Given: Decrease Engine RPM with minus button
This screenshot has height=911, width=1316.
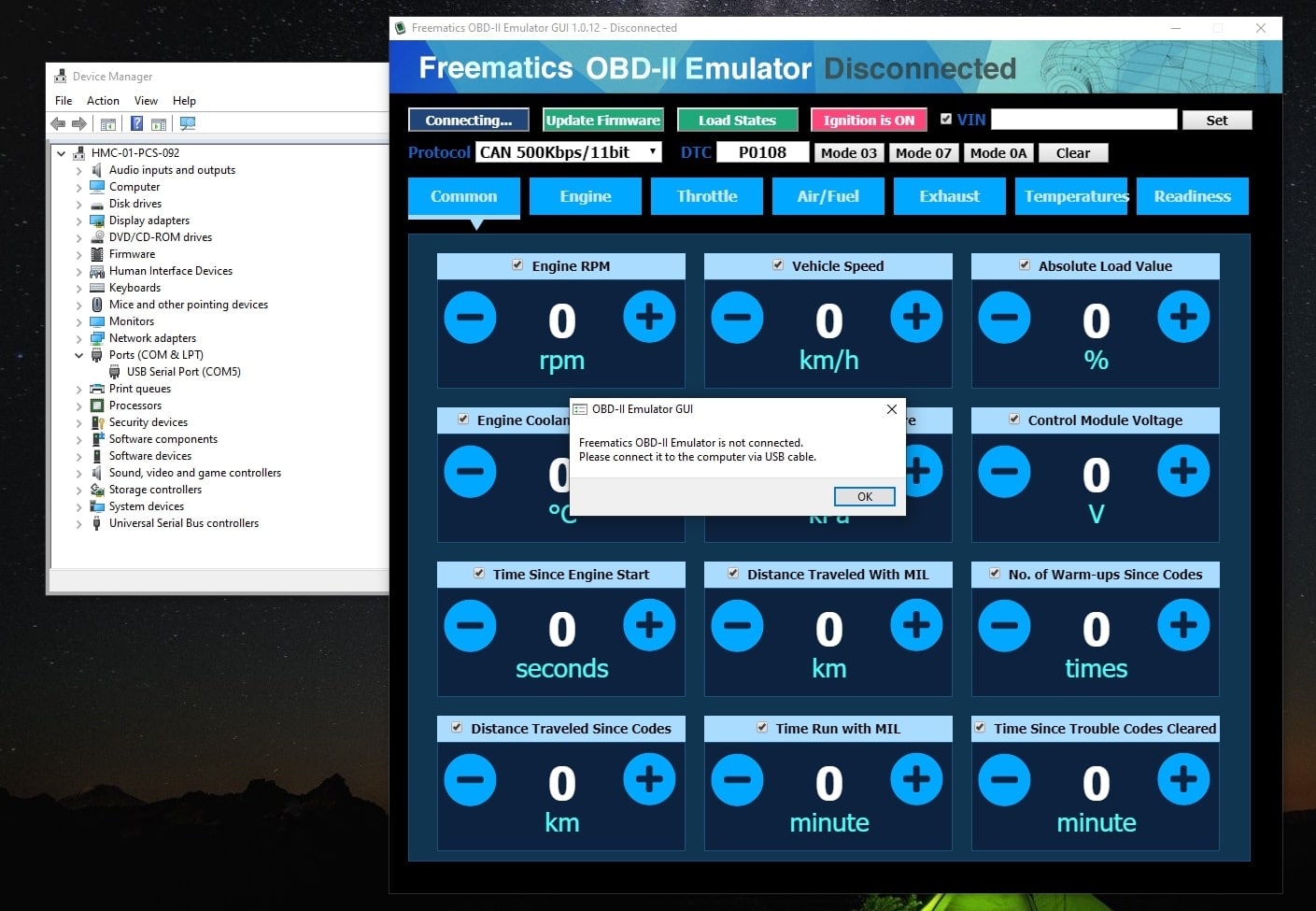Looking at the screenshot, I should [x=470, y=317].
